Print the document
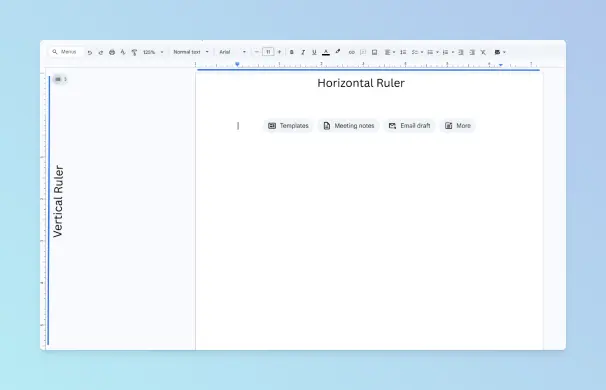The image size is (606, 390). (x=112, y=52)
